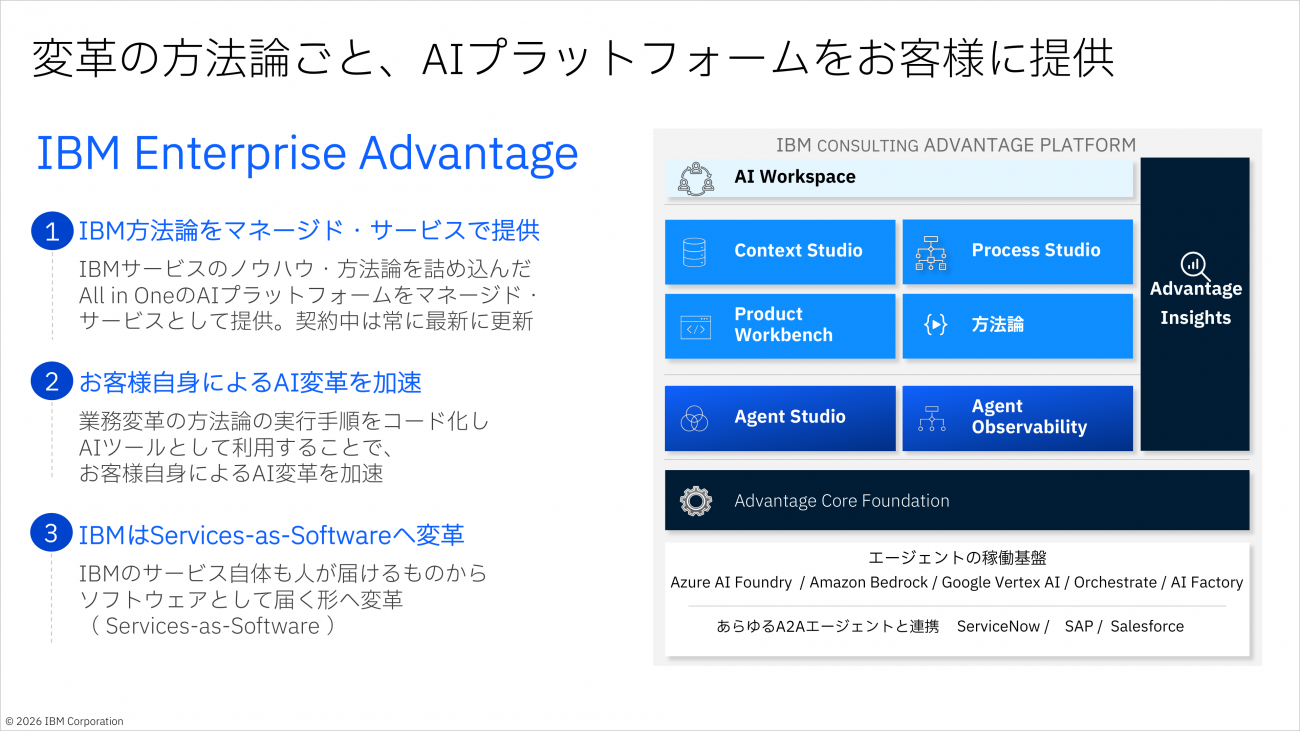Viewport: 1300px width, 731px height.
Task: Select the Product Workbench code window icon
Action: click(695, 327)
